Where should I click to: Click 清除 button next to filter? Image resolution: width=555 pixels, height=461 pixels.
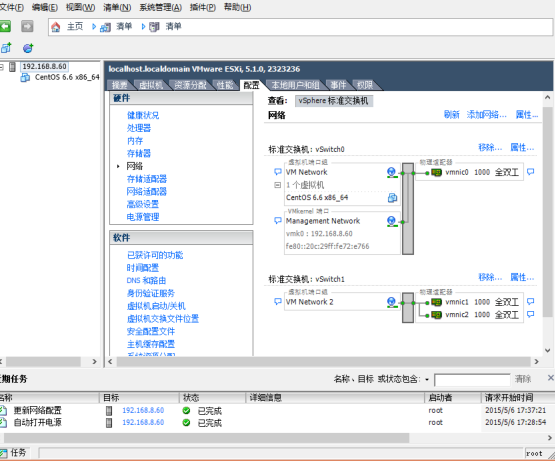tap(523, 379)
